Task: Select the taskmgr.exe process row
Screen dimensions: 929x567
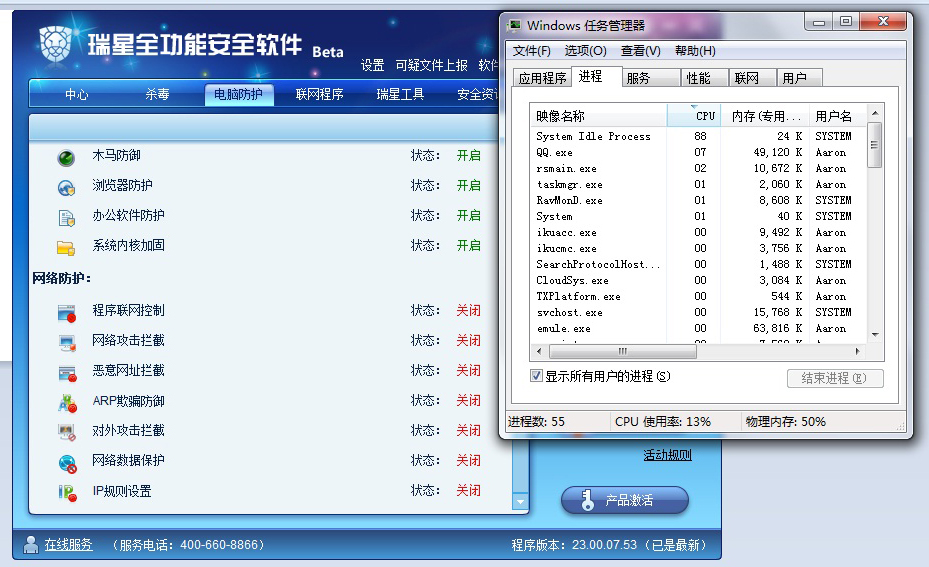Action: [699, 184]
